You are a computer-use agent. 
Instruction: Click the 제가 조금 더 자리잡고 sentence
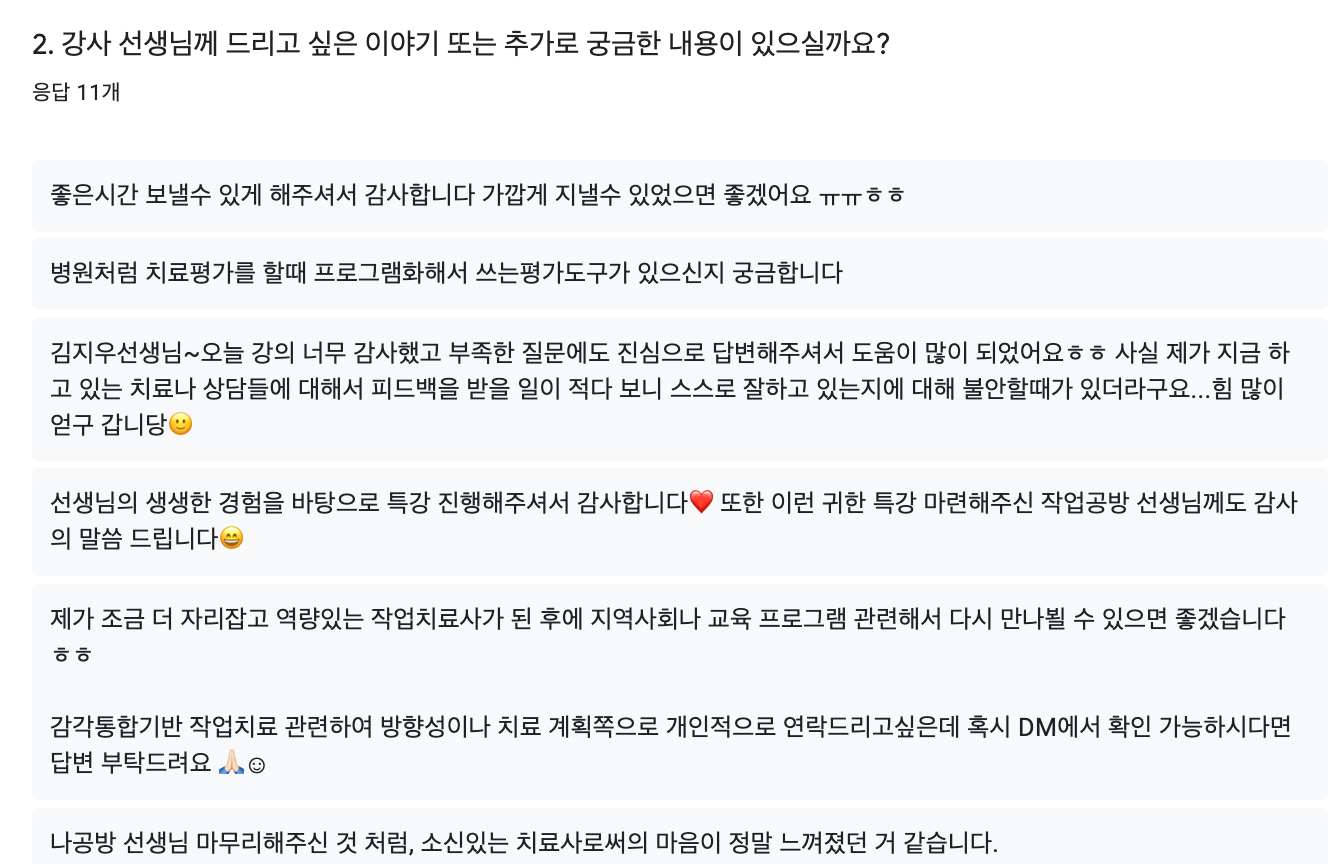tap(668, 619)
